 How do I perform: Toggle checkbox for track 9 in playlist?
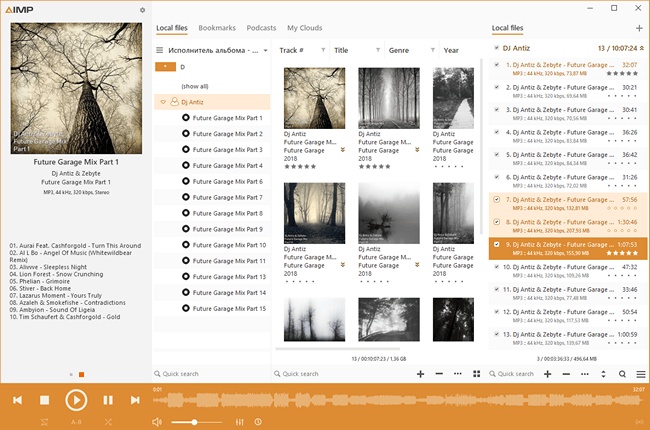(496, 245)
